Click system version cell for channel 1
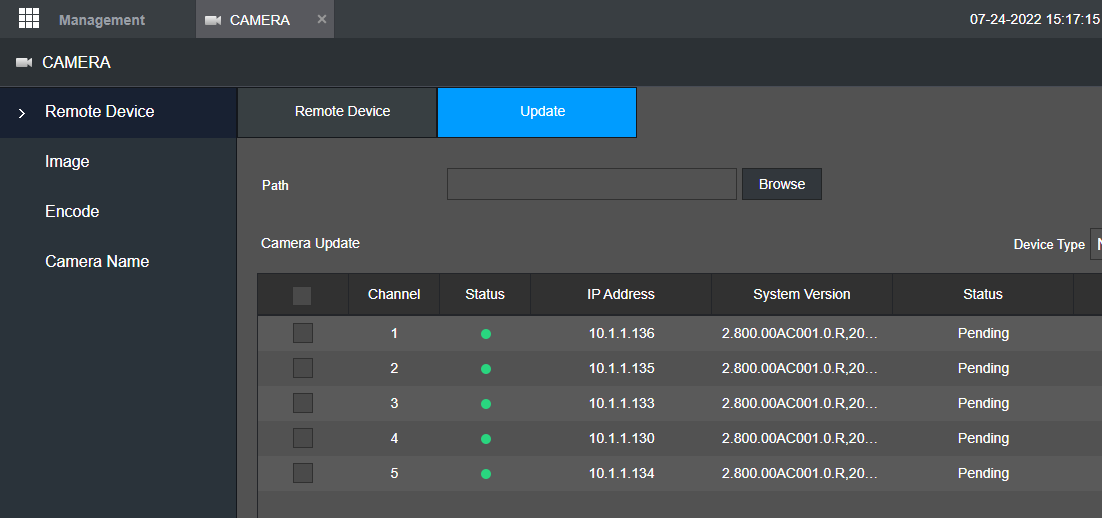Screen dimensions: 1102x518 point(800,333)
